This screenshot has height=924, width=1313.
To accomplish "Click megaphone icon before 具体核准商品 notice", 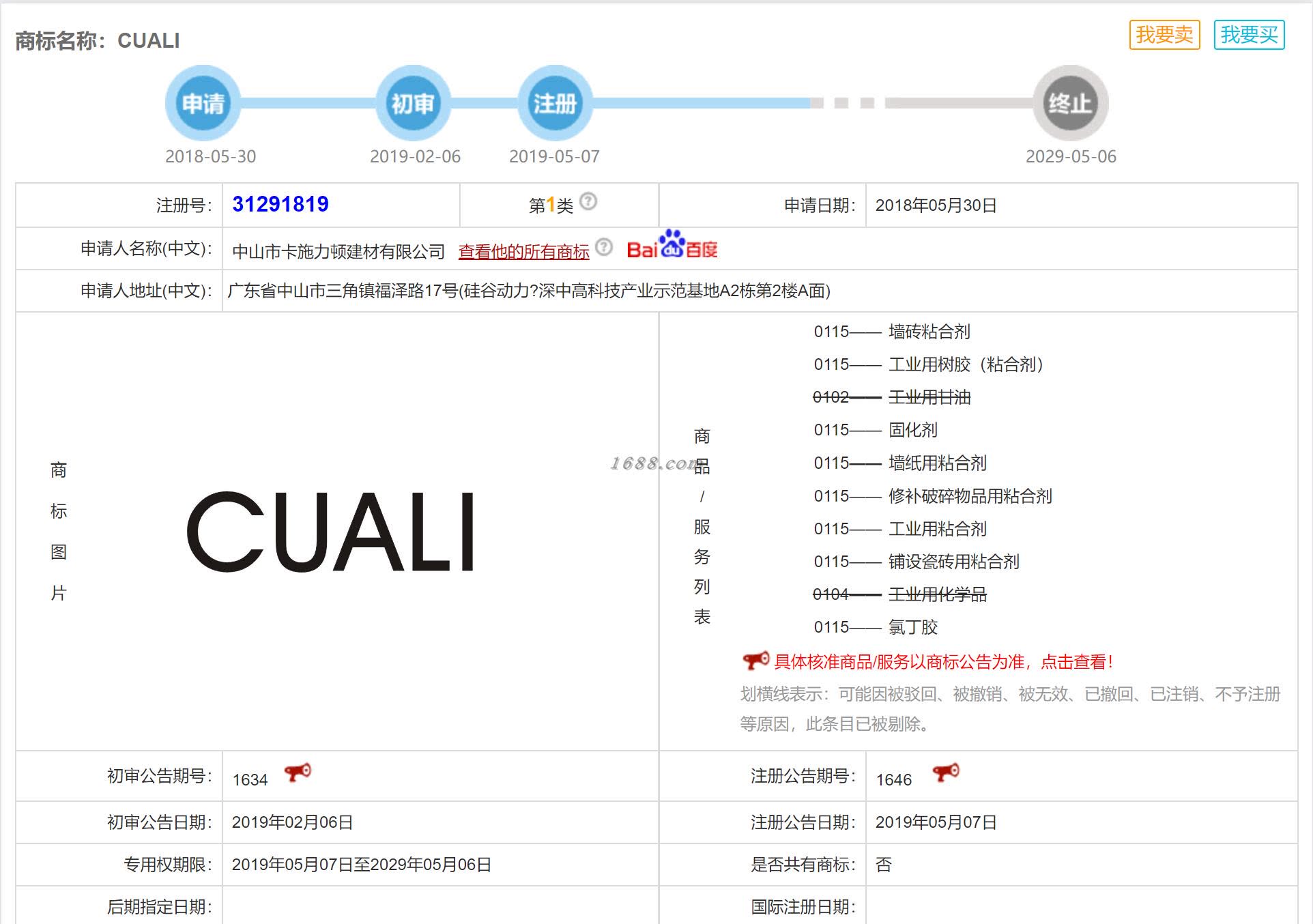I will click(755, 661).
